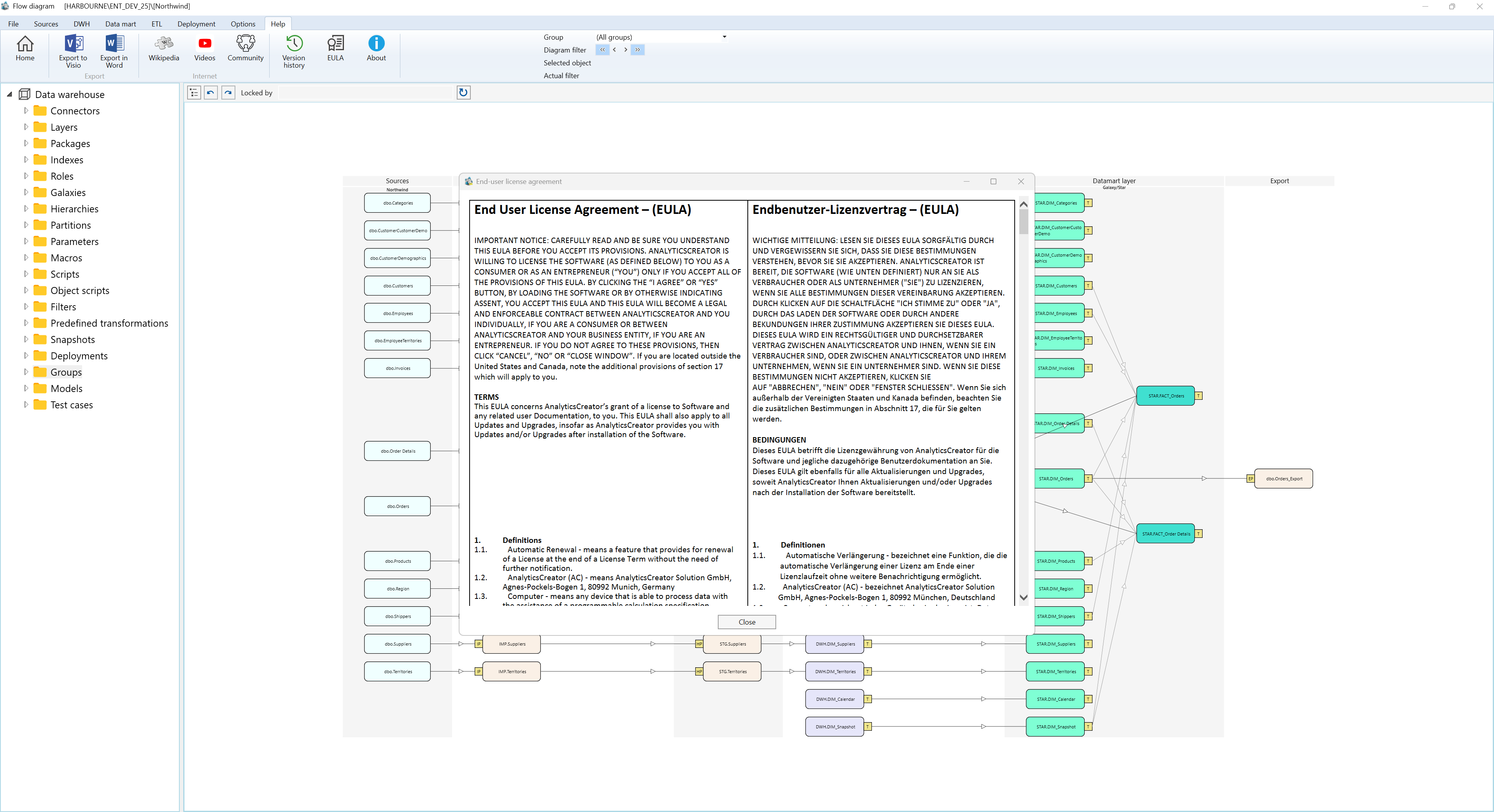Image resolution: width=1494 pixels, height=812 pixels.
Task: Click the T marker beside DWH.DIM_Calendar
Action: pyautogui.click(x=868, y=699)
